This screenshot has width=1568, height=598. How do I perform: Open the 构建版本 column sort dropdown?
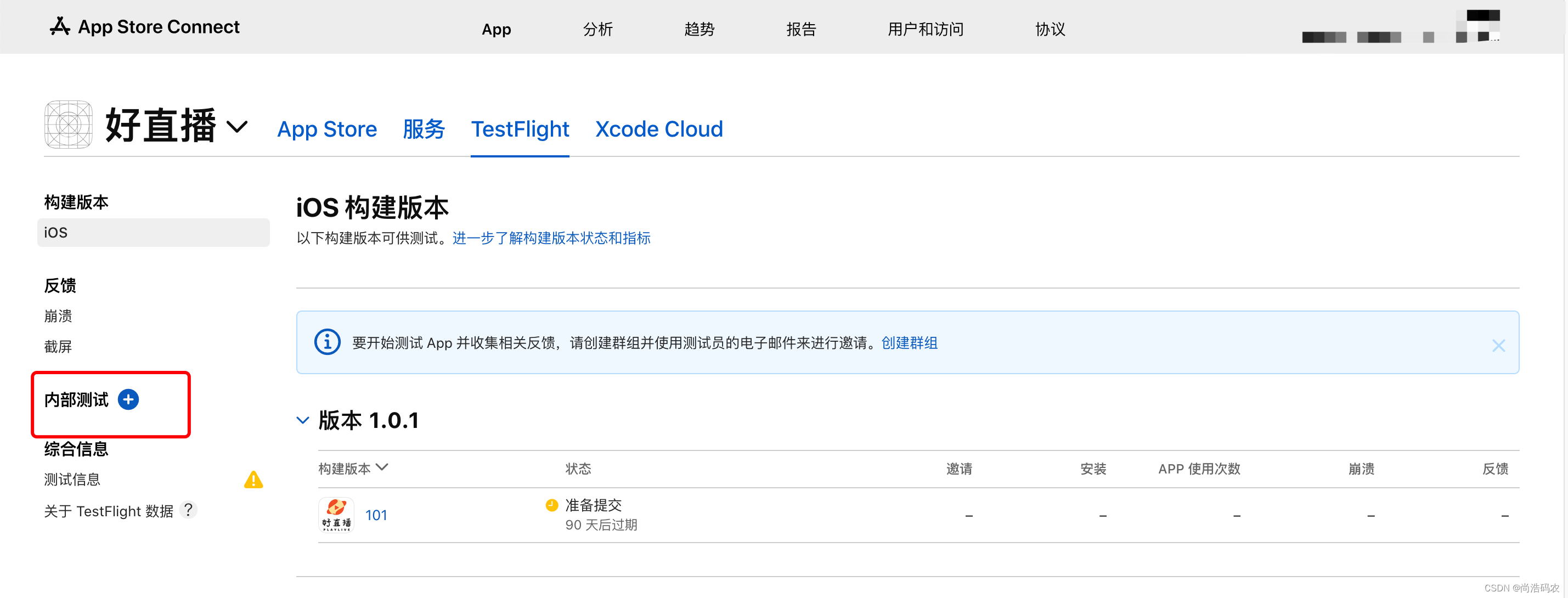383,467
